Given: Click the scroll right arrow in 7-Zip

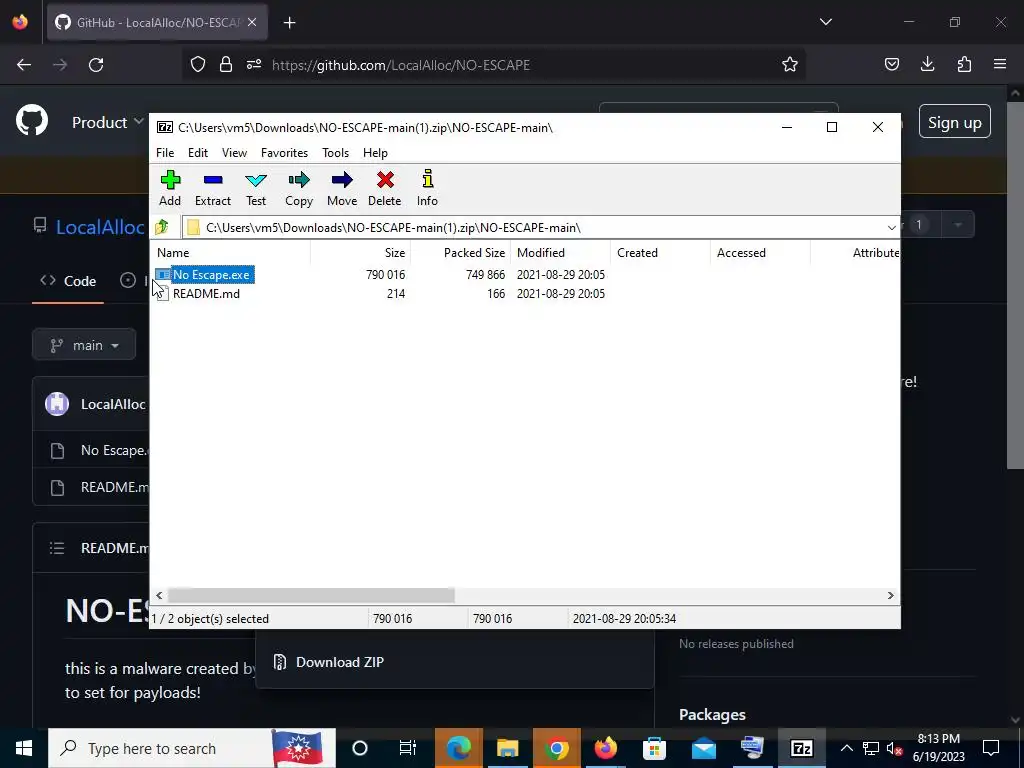Looking at the screenshot, I should coord(890,595).
